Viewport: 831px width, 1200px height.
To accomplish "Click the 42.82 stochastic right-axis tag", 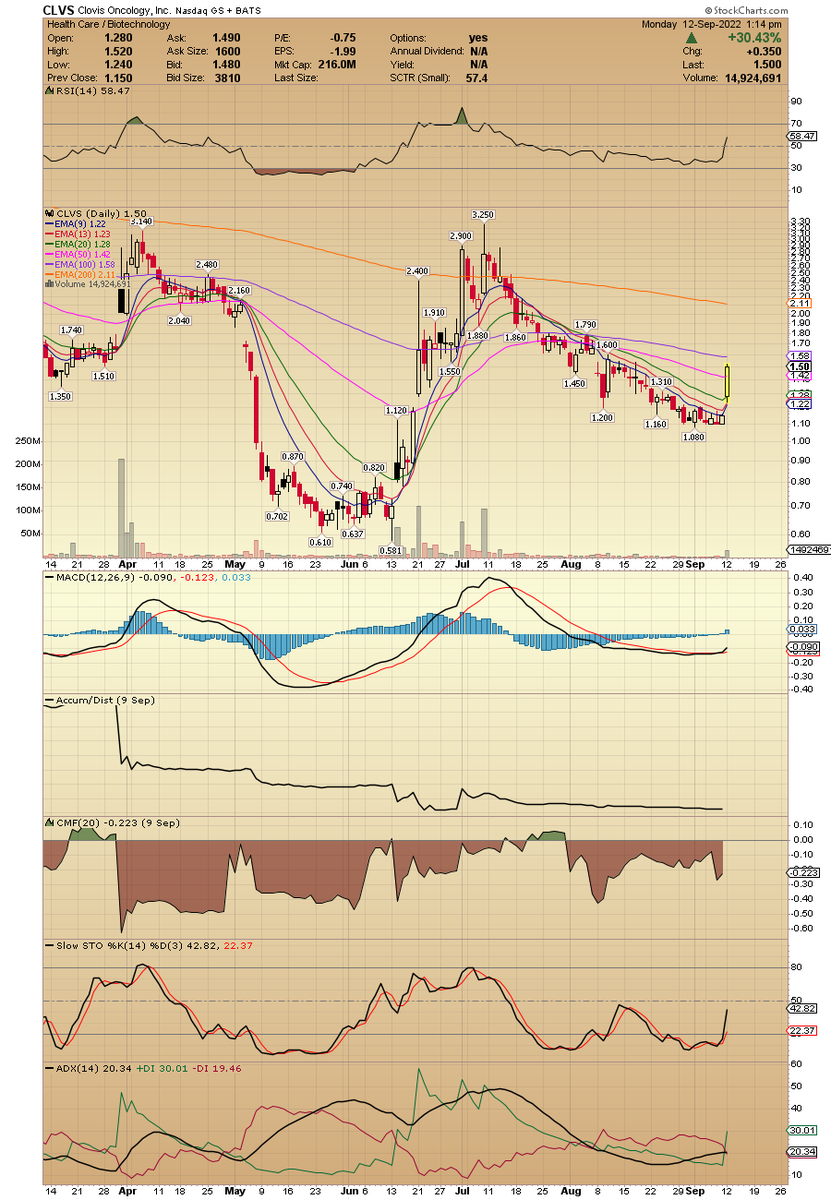I will (x=803, y=1009).
